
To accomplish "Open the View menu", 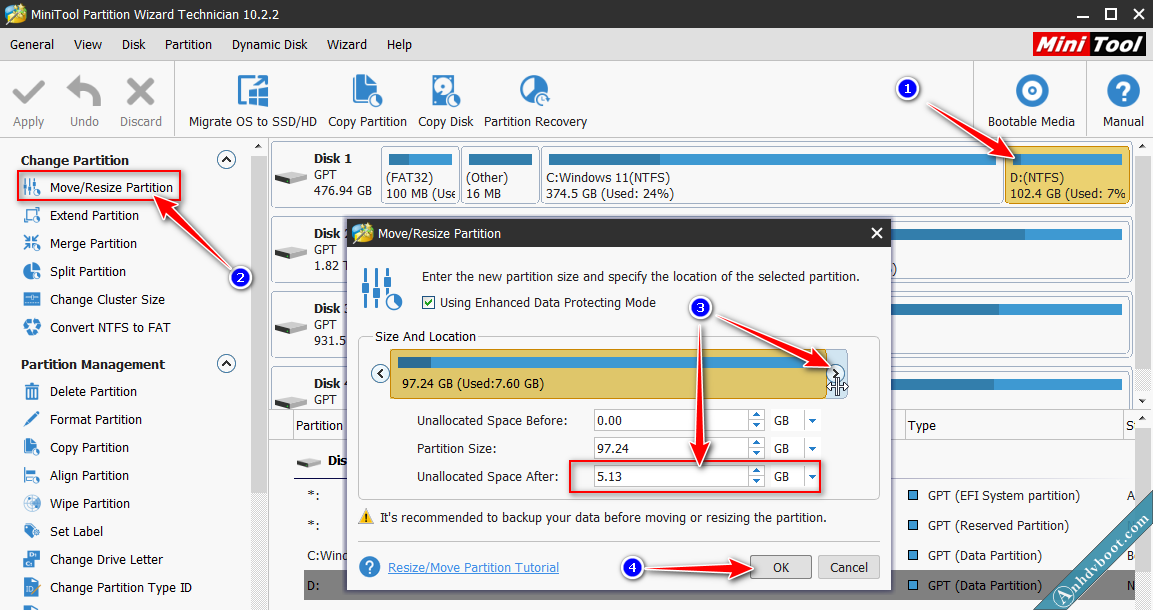I will pos(88,44).
